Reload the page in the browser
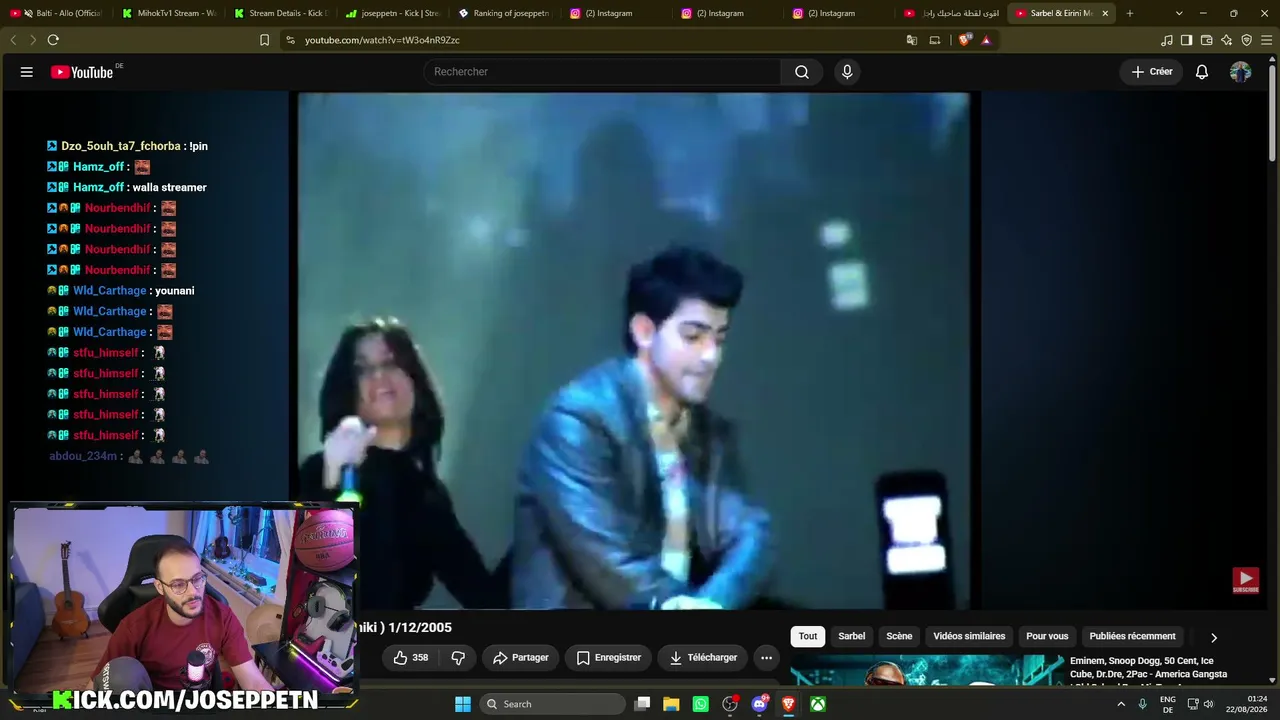The height and width of the screenshot is (720, 1280). pyautogui.click(x=53, y=40)
